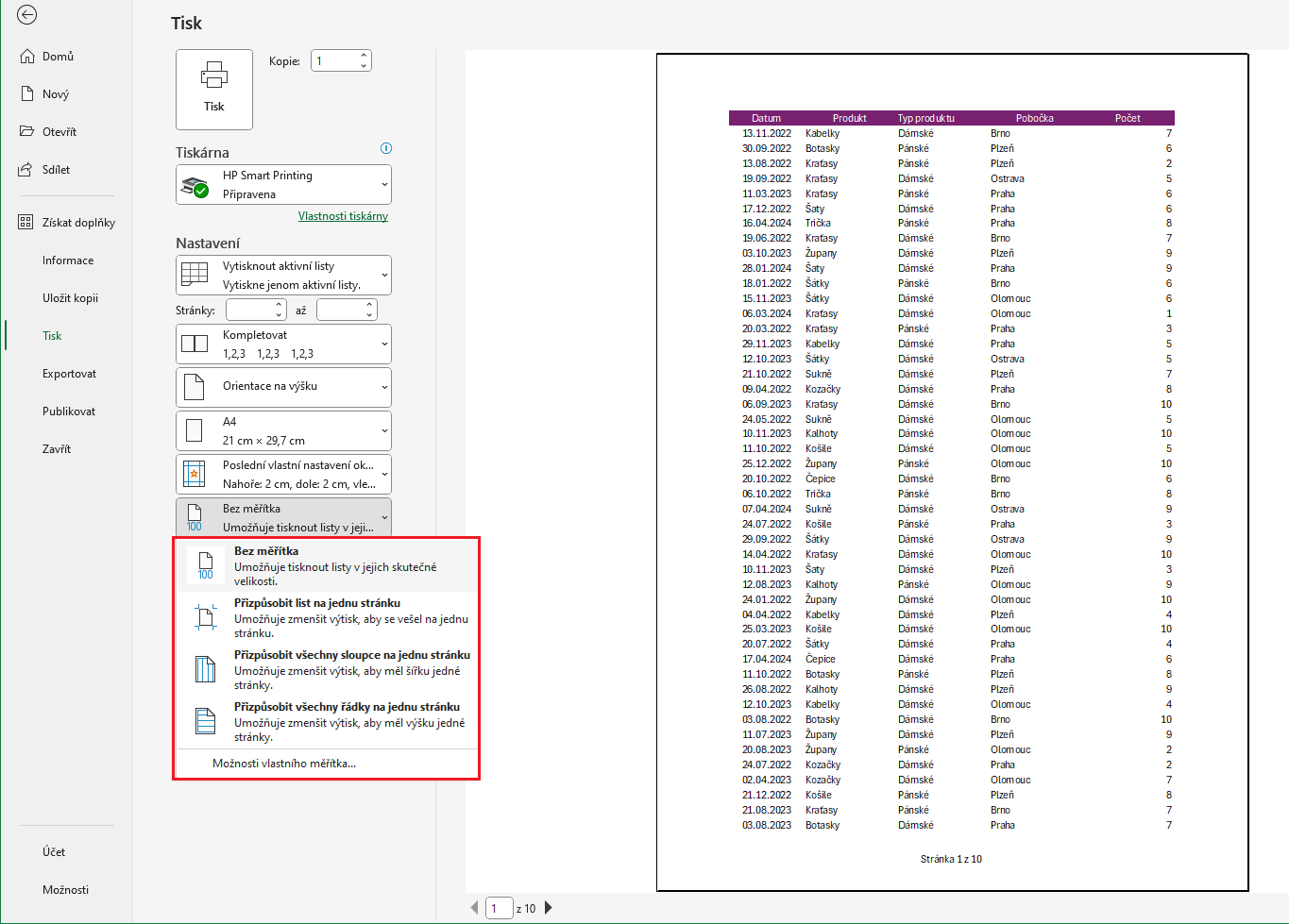Open Možnosti in the sidebar
The width and height of the screenshot is (1289, 924).
[x=65, y=890]
